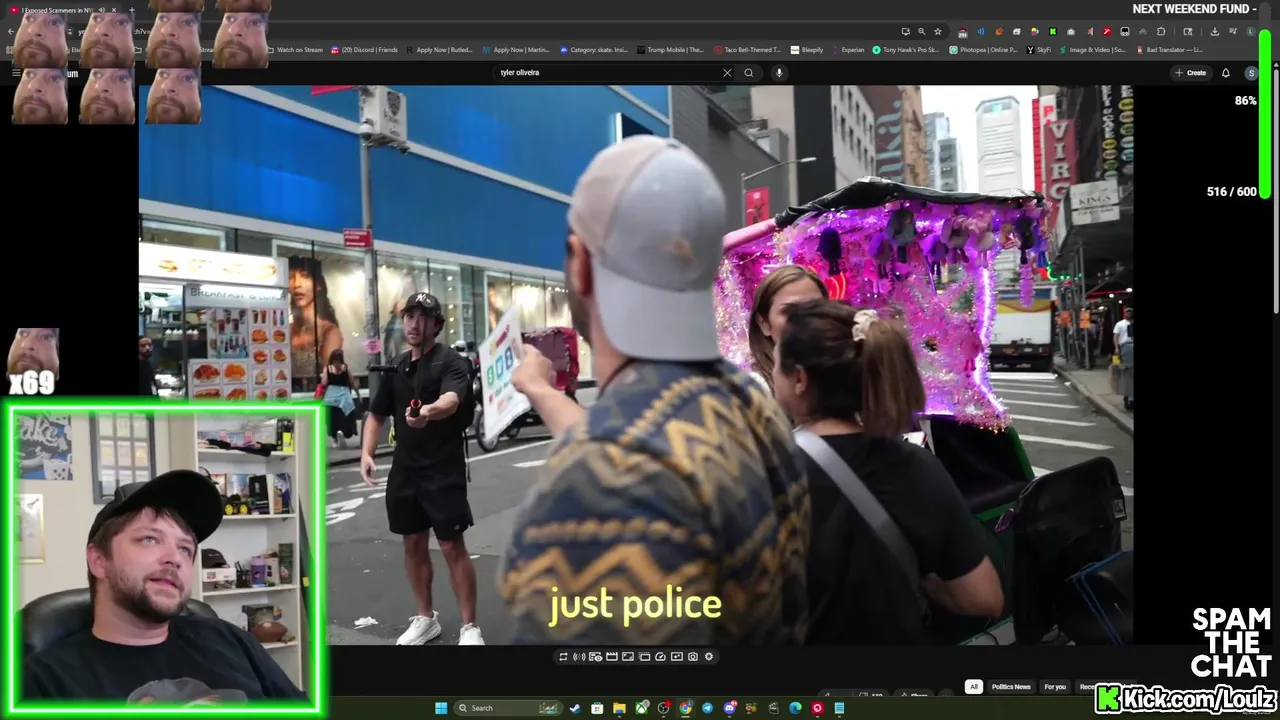This screenshot has width=1280, height=720.
Task: Click the green K extension icon
Action: pos(1053,31)
